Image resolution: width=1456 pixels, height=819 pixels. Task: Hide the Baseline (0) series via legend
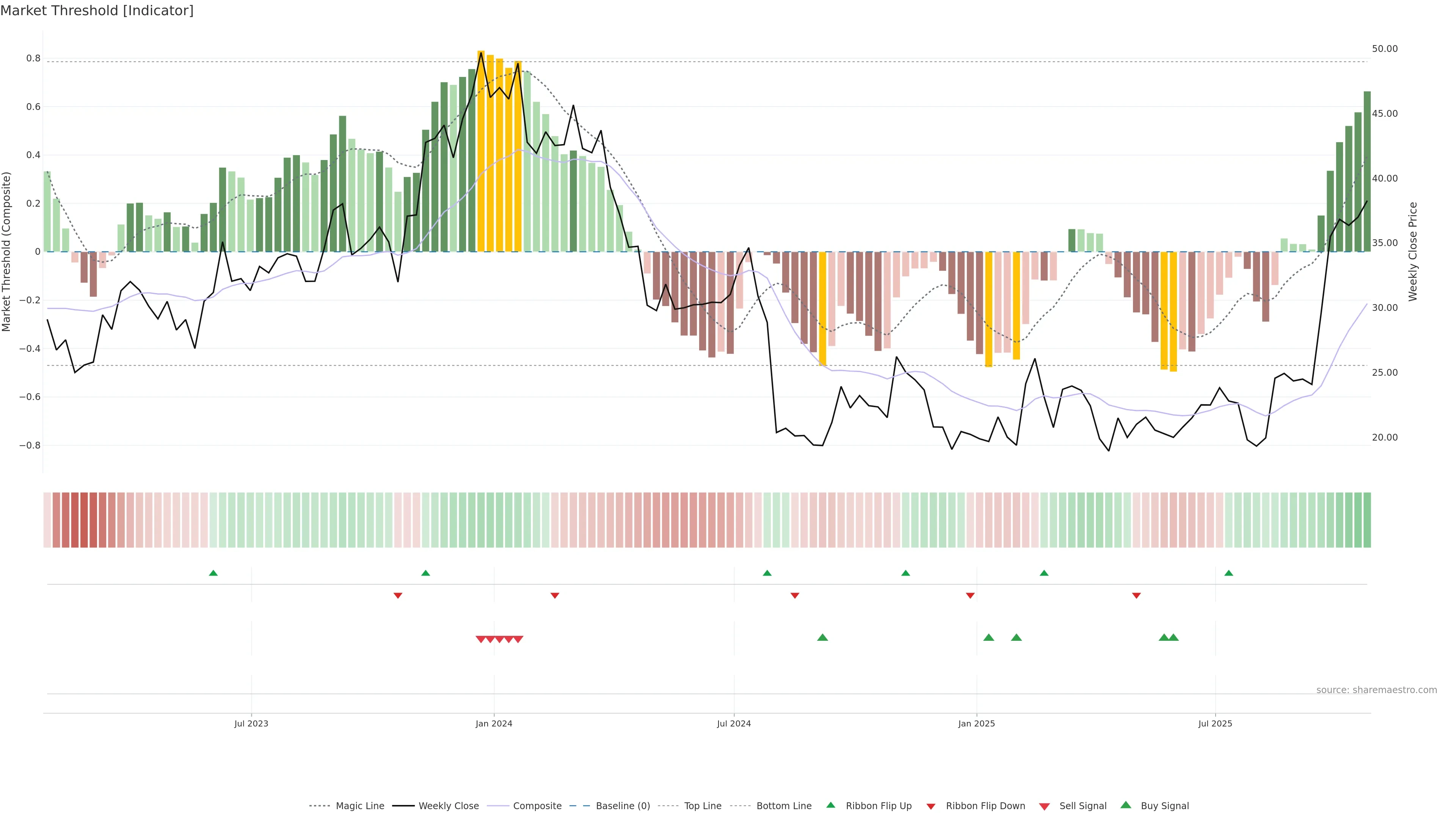(x=622, y=806)
